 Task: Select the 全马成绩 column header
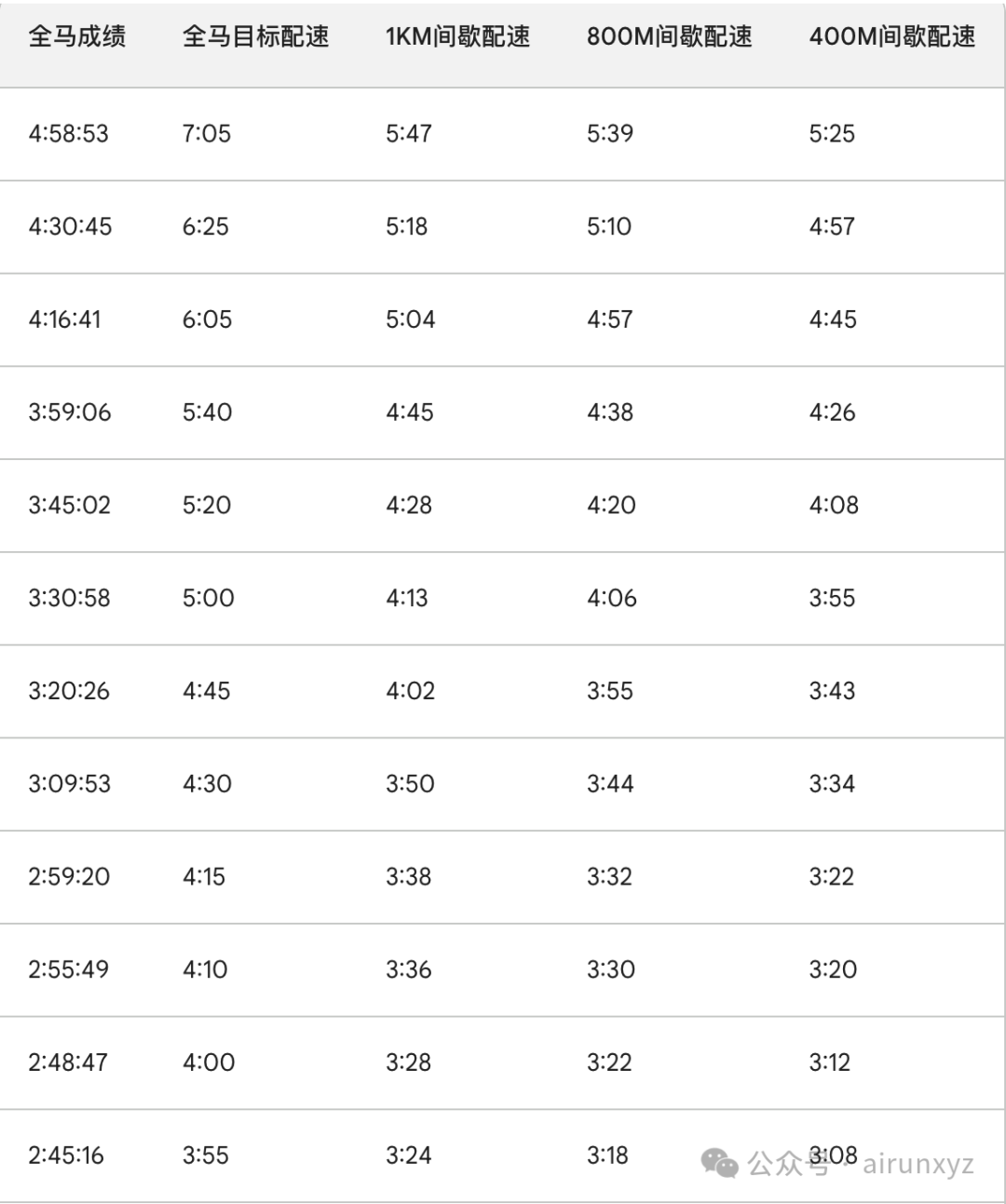click(x=77, y=37)
